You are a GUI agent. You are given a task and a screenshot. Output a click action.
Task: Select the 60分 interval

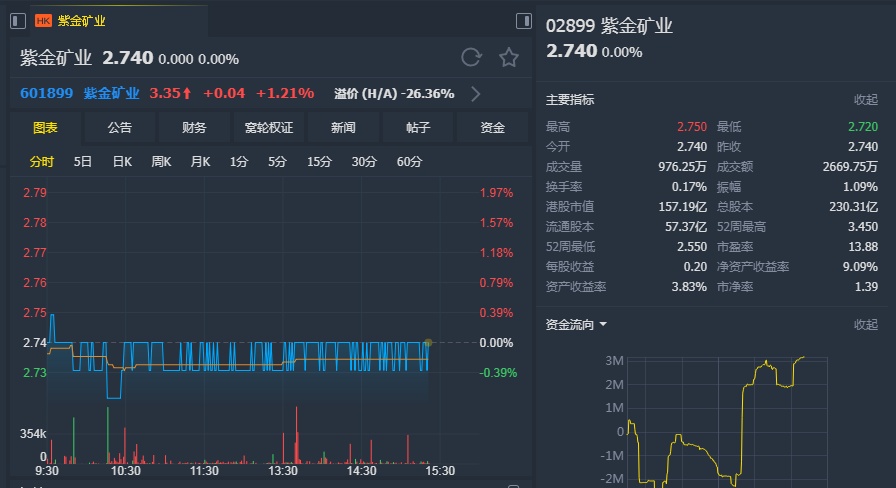409,162
